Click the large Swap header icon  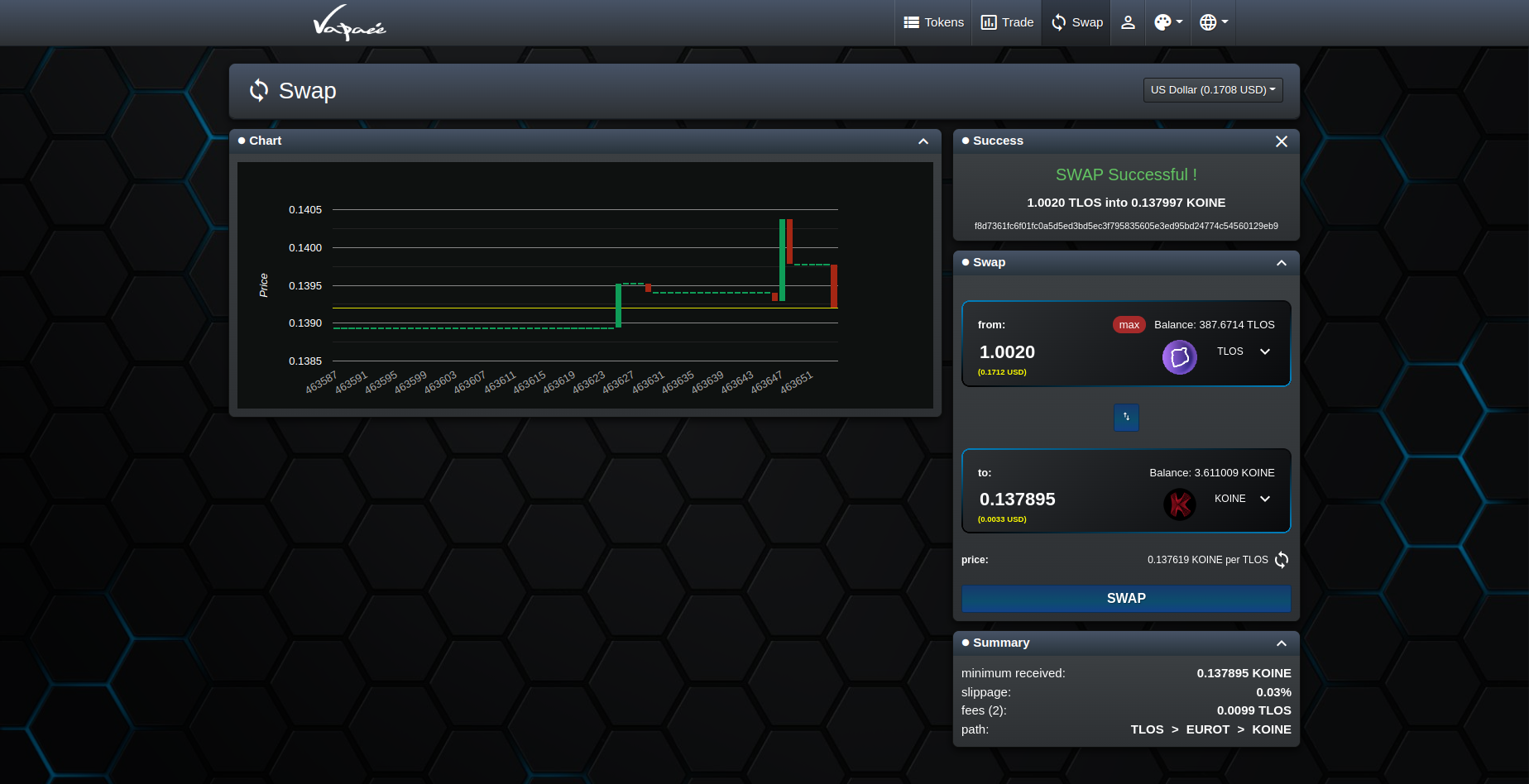click(x=259, y=90)
